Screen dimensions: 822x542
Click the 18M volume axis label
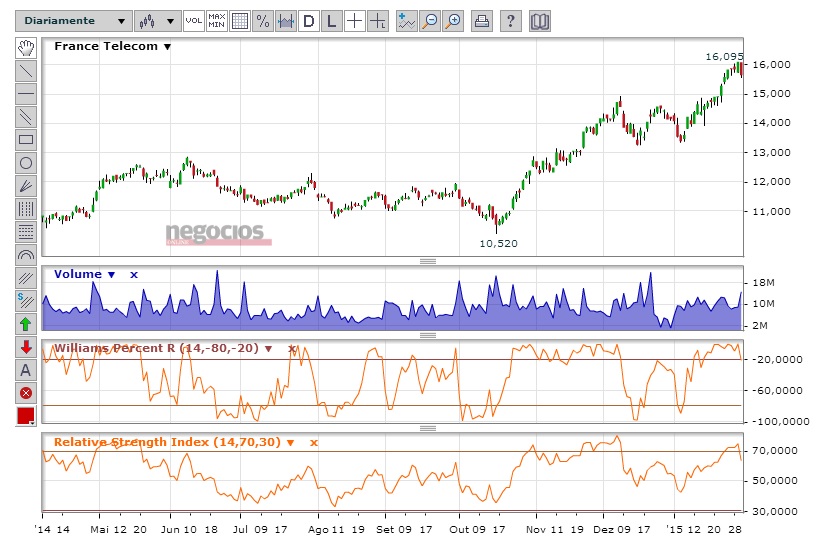pos(763,283)
